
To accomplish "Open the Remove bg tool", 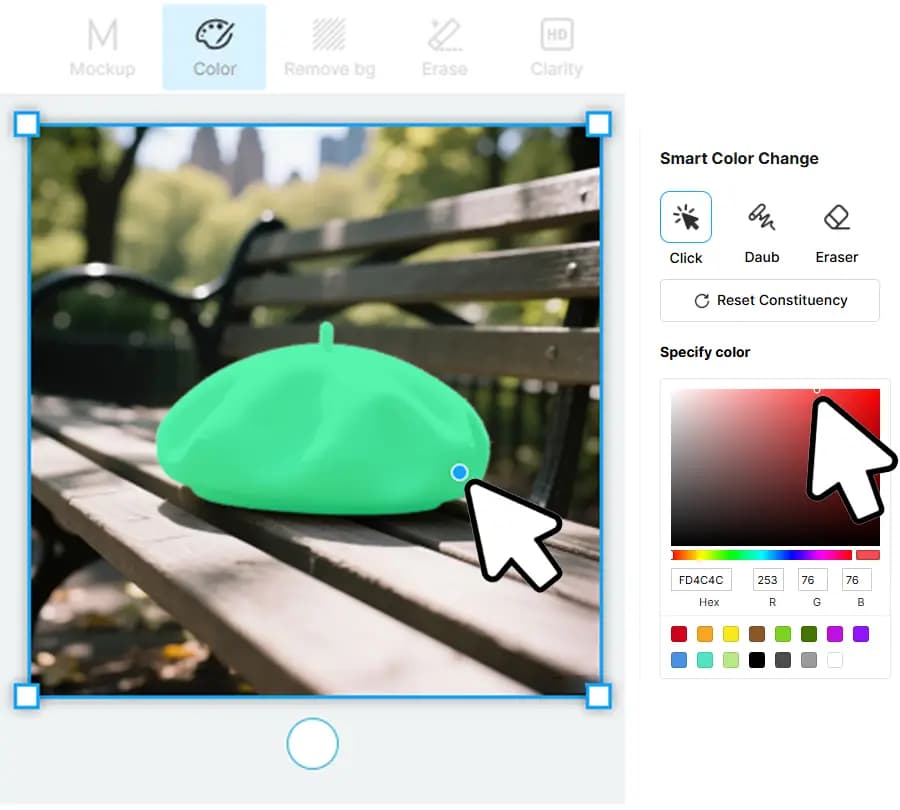I will (x=329, y=47).
